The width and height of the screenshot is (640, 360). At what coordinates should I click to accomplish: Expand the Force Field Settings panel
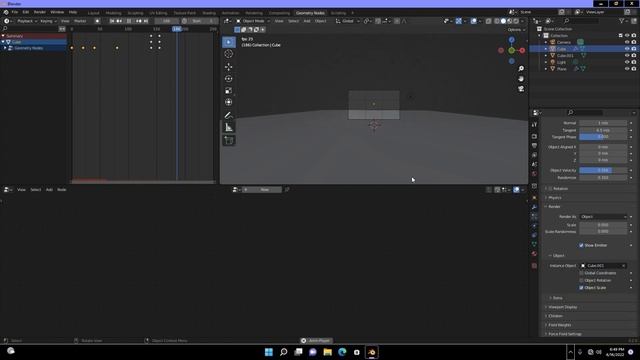(565, 334)
